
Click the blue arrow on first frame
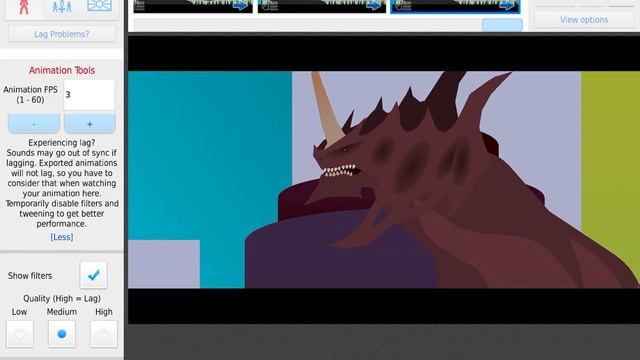(x=241, y=5)
